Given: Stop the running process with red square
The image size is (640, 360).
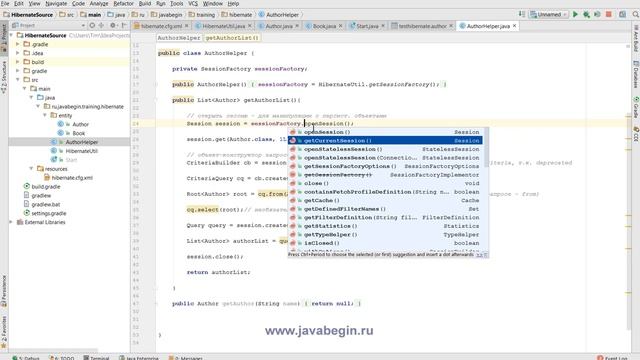Looking at the screenshot, I should 609,14.
